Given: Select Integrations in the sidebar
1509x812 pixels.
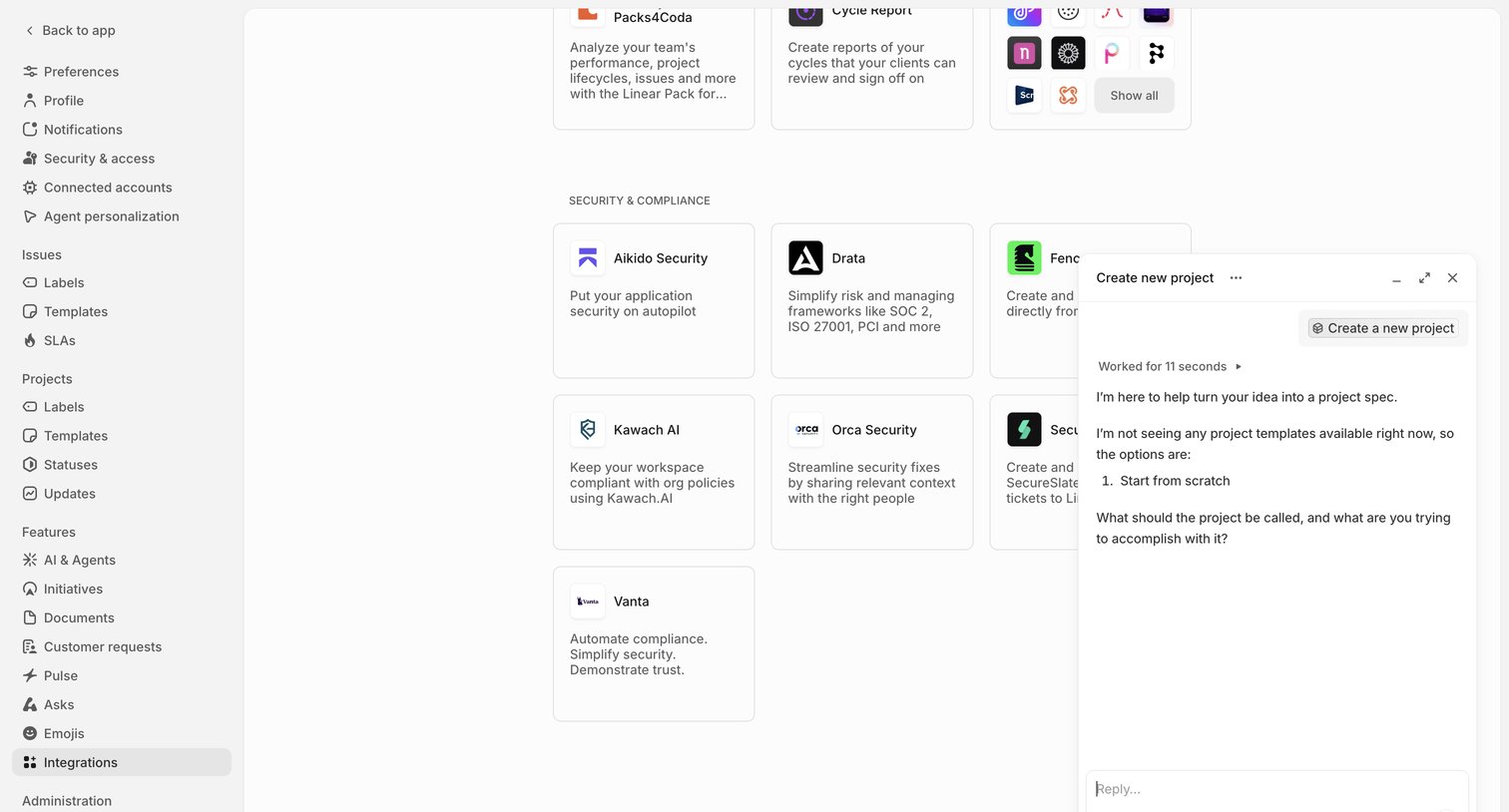Looking at the screenshot, I should point(122,763).
